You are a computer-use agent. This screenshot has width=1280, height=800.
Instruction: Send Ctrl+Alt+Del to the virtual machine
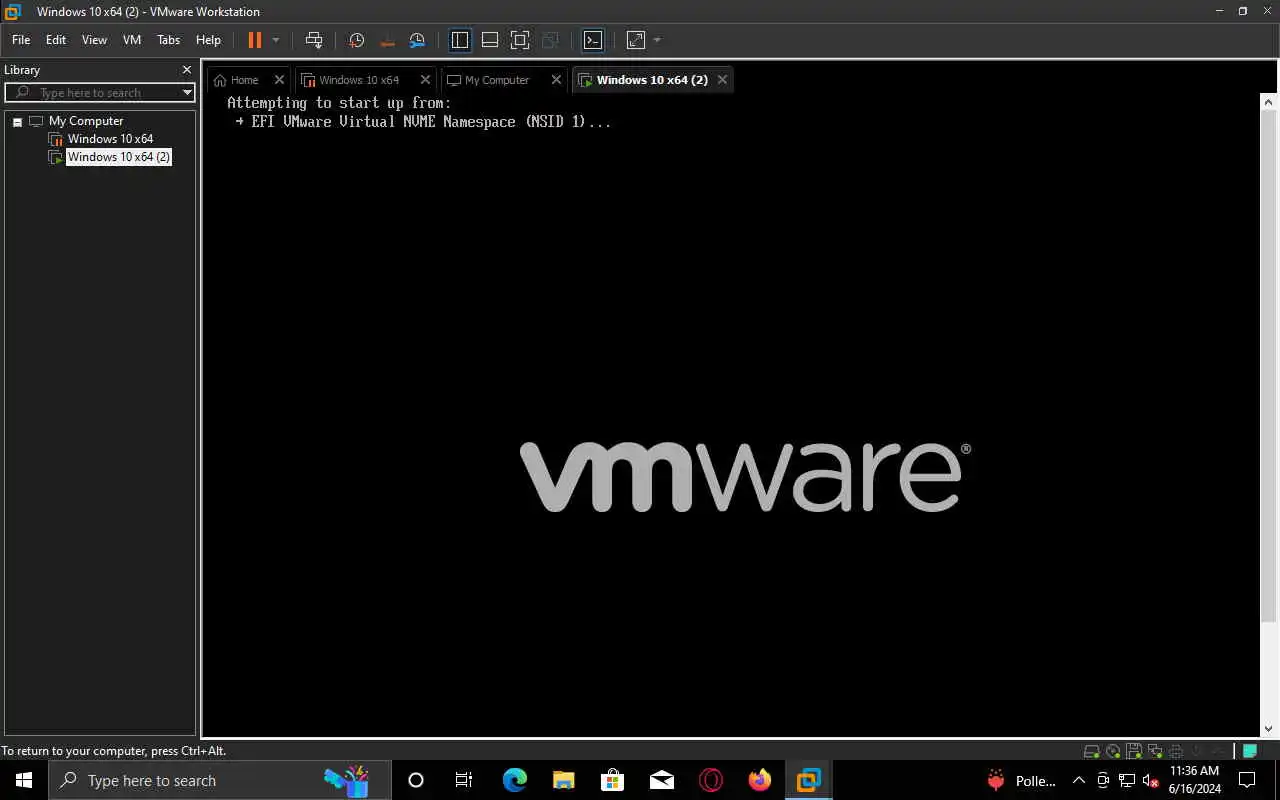coord(314,40)
